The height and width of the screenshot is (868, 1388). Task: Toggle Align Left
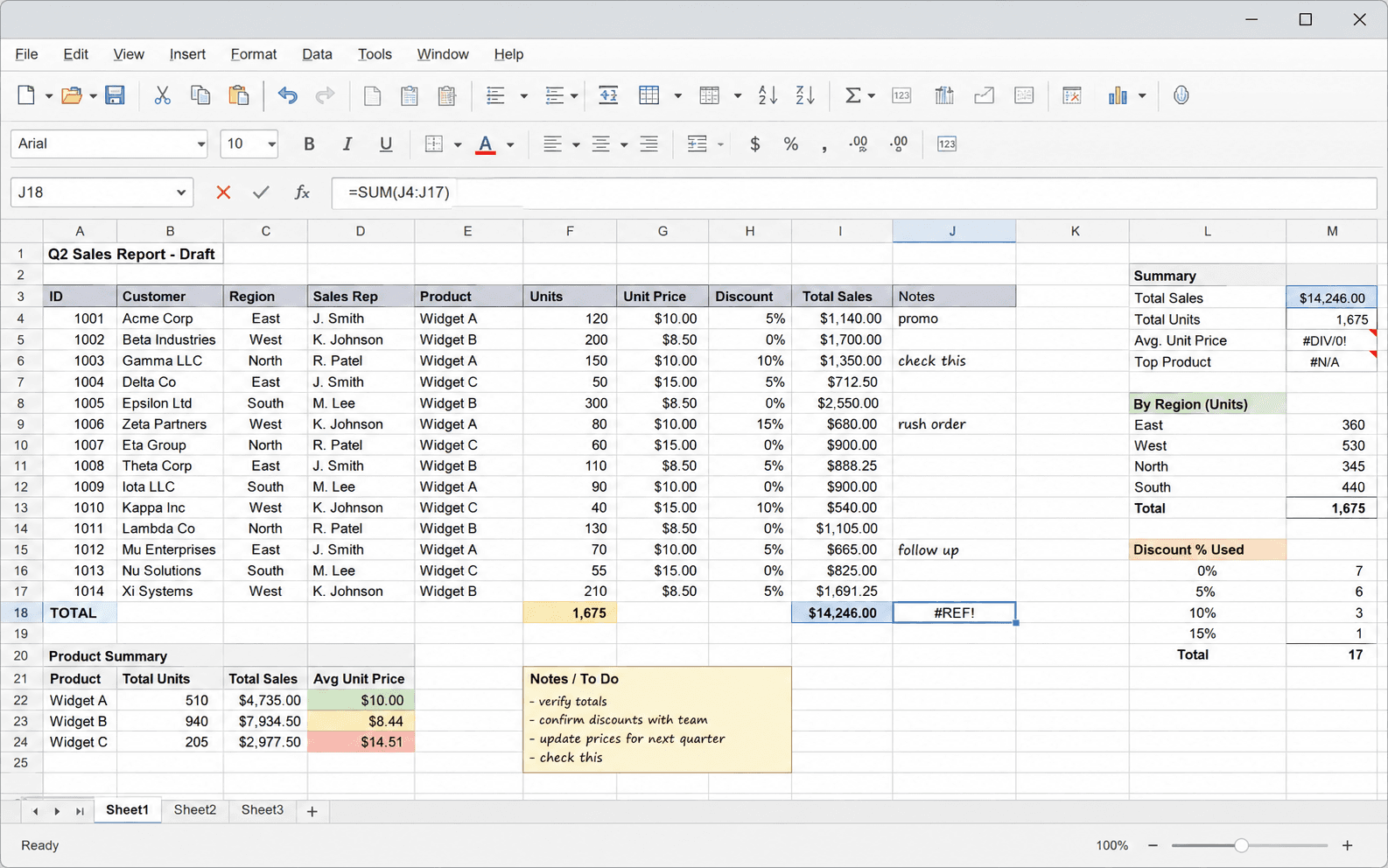pos(551,144)
